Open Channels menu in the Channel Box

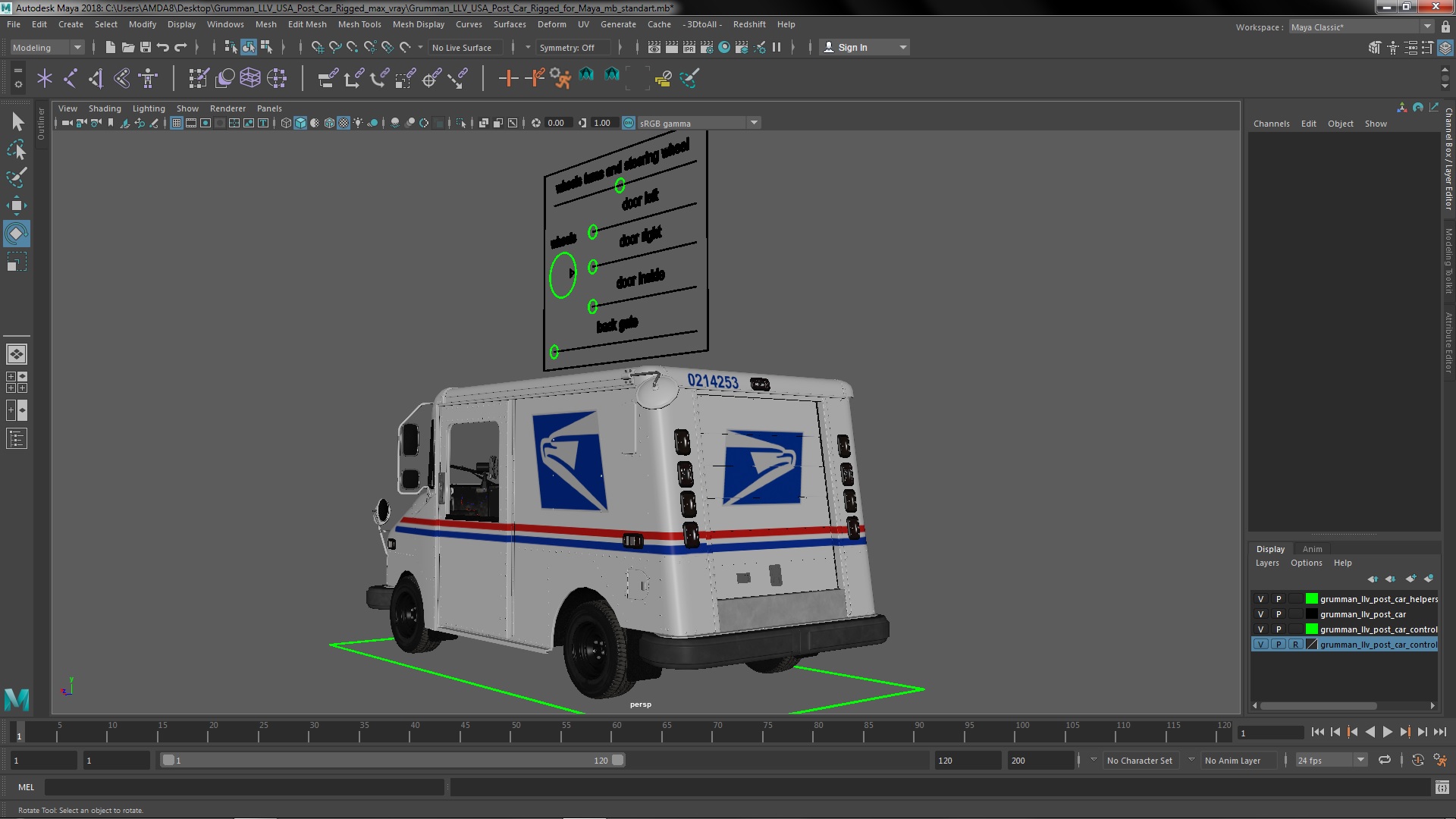pyautogui.click(x=1271, y=124)
